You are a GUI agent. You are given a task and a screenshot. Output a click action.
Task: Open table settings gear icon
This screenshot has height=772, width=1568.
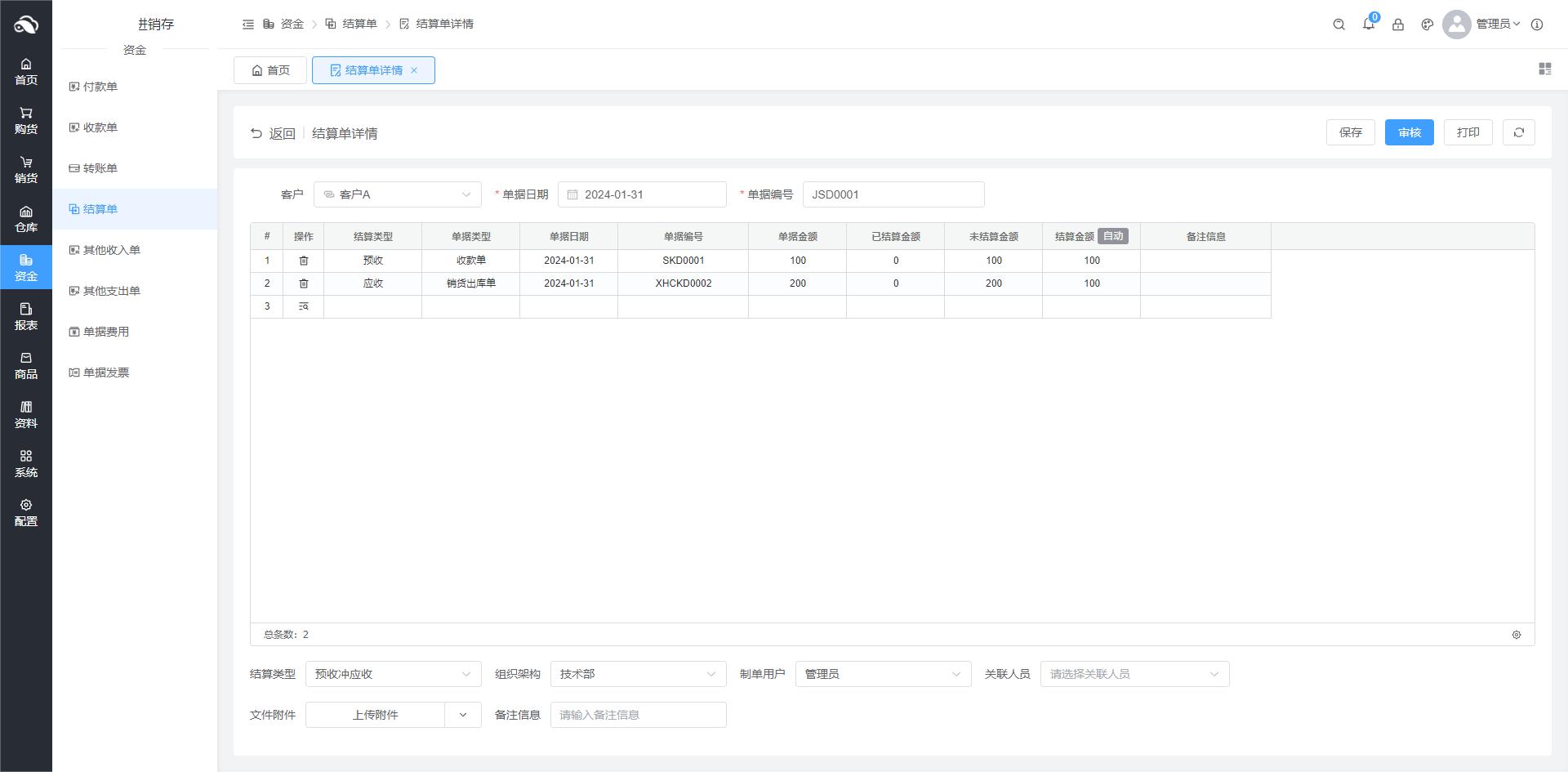coord(1516,635)
